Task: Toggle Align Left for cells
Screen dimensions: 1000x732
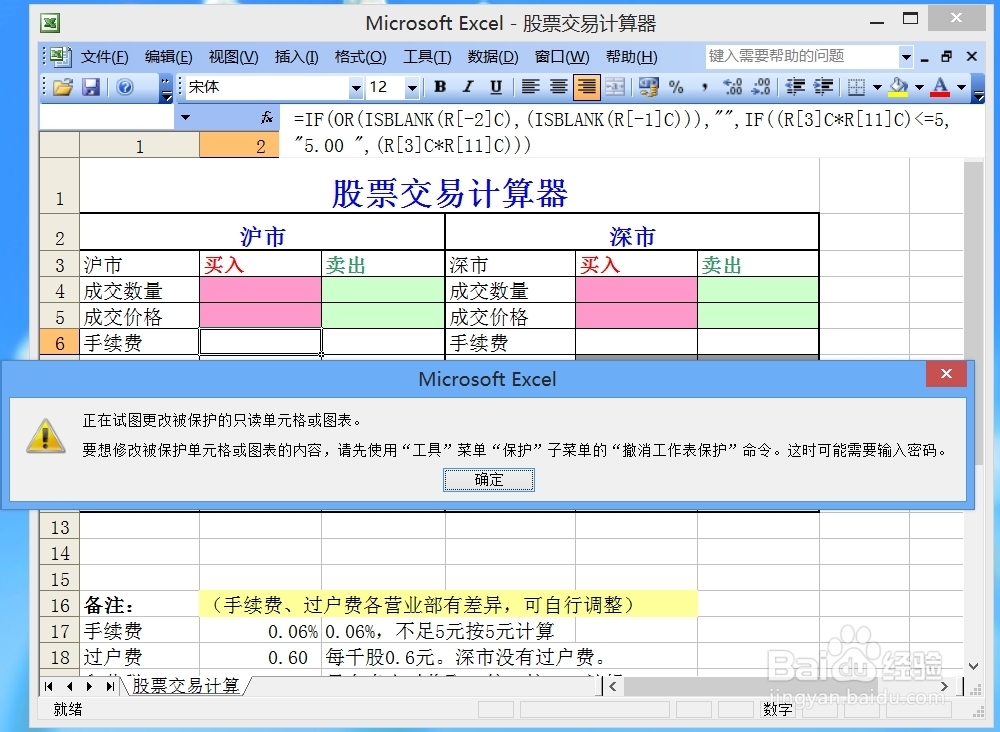Action: click(x=531, y=87)
